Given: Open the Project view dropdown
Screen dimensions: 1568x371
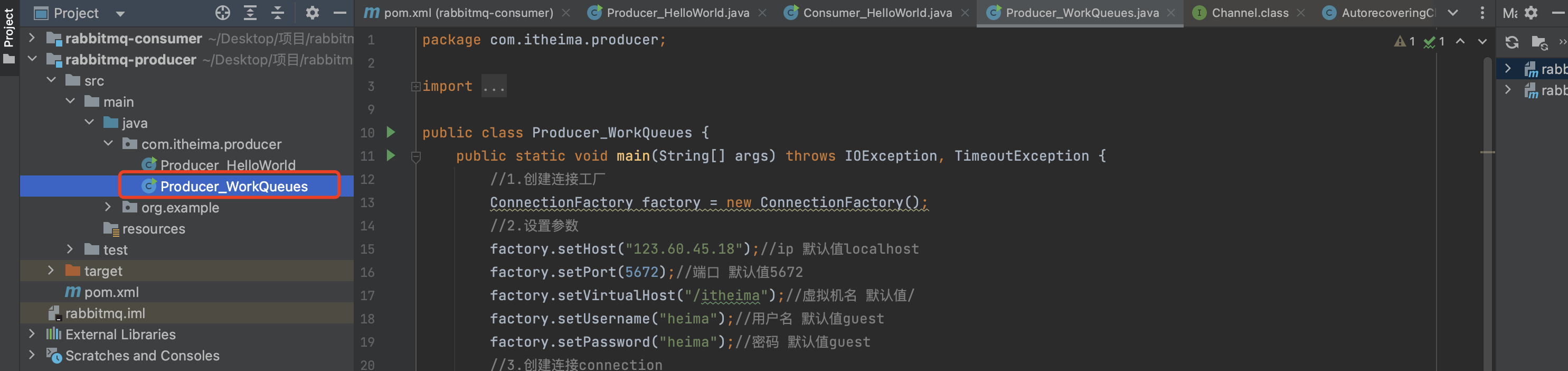Looking at the screenshot, I should point(120,13).
